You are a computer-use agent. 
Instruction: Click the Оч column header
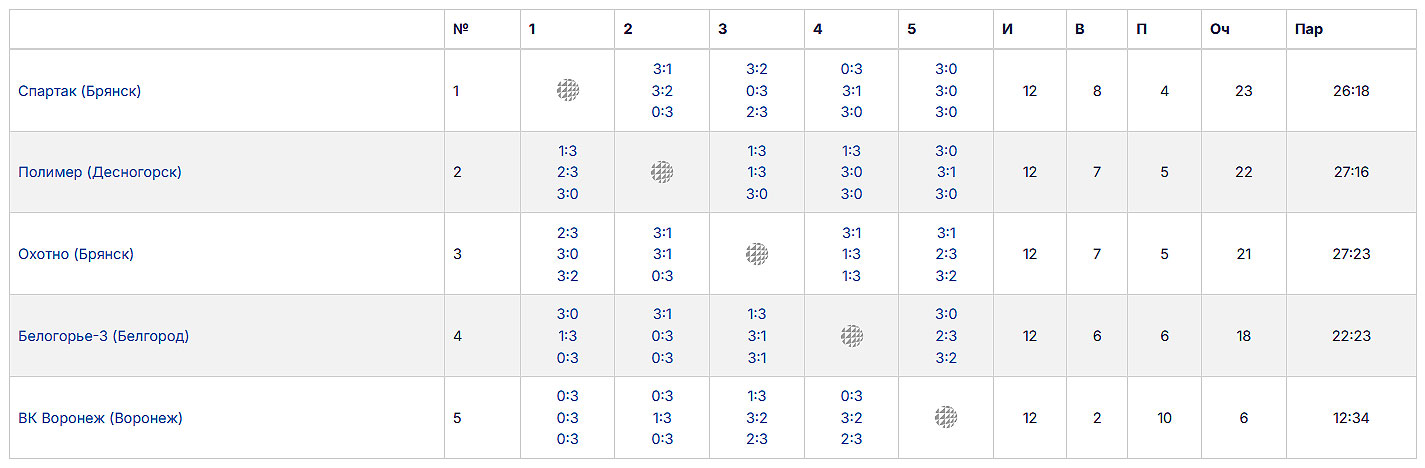pos(1219,29)
